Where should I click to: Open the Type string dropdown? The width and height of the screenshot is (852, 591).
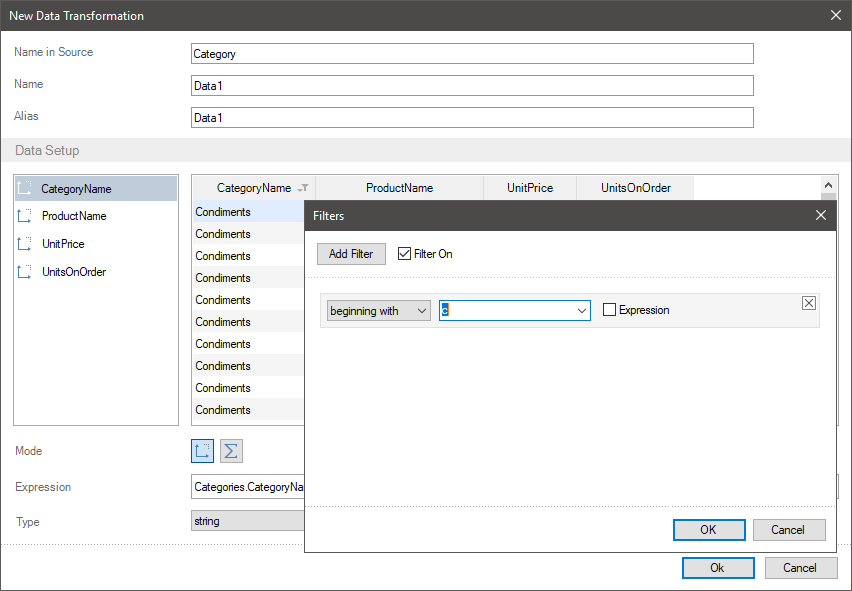[247, 521]
